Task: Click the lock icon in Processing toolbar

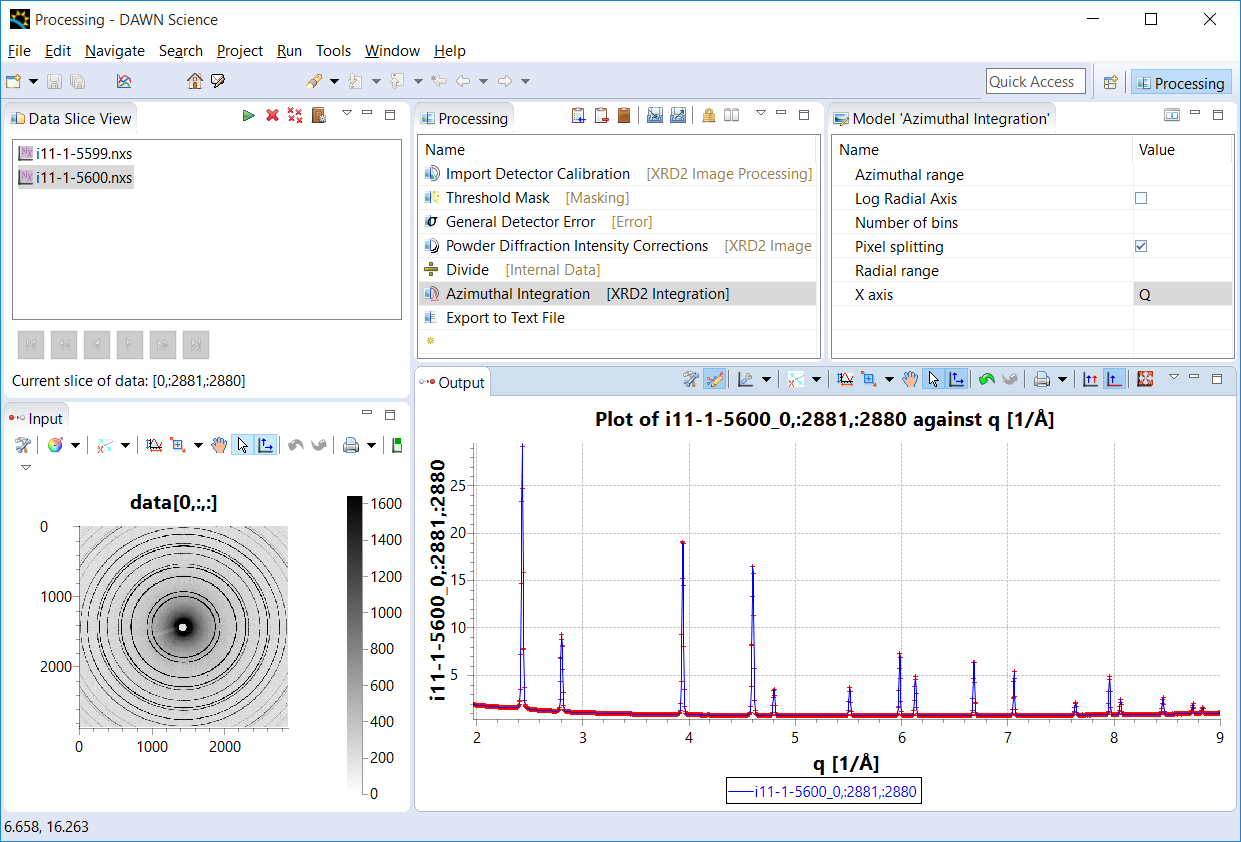Action: [708, 116]
